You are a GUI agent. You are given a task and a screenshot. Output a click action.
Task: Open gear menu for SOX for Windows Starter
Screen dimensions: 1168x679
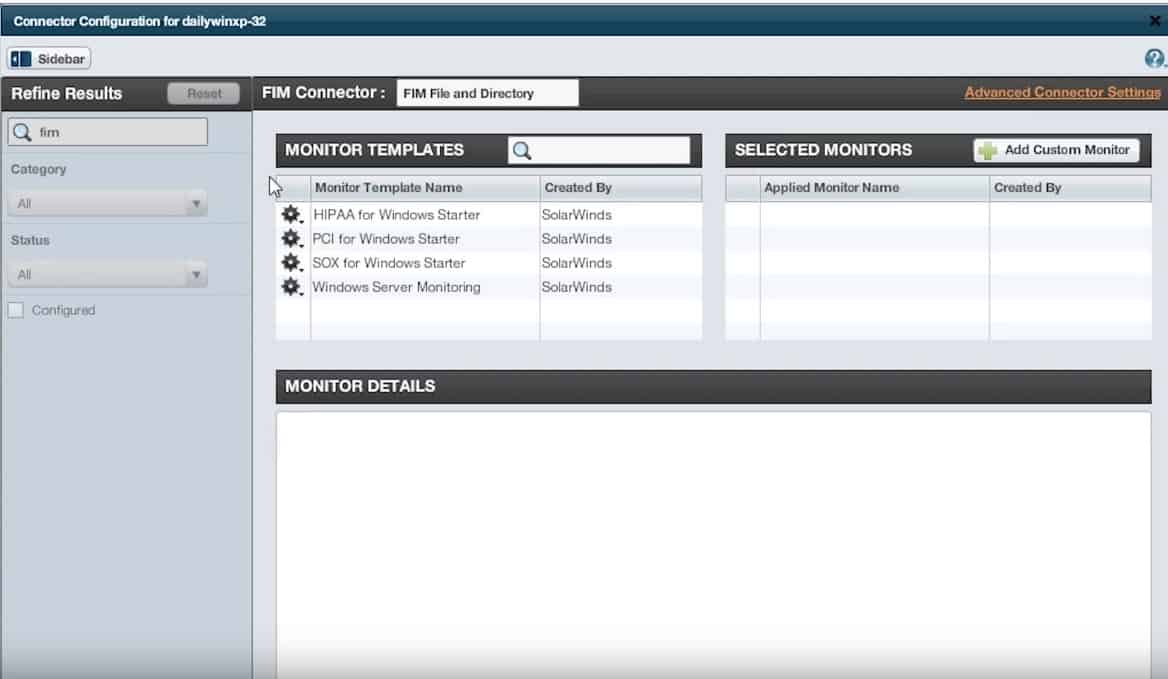291,262
